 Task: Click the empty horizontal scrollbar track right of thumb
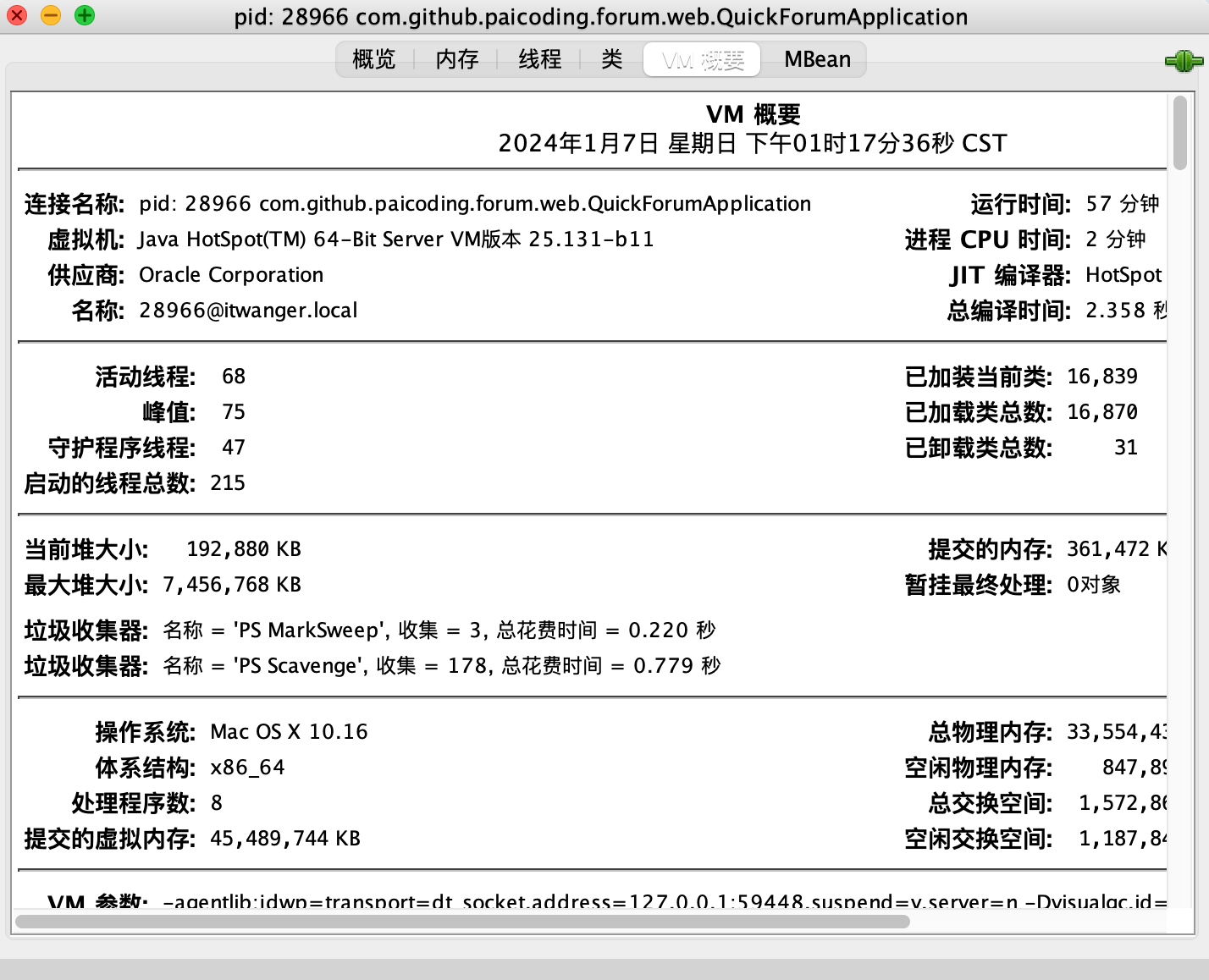pos(1041,922)
